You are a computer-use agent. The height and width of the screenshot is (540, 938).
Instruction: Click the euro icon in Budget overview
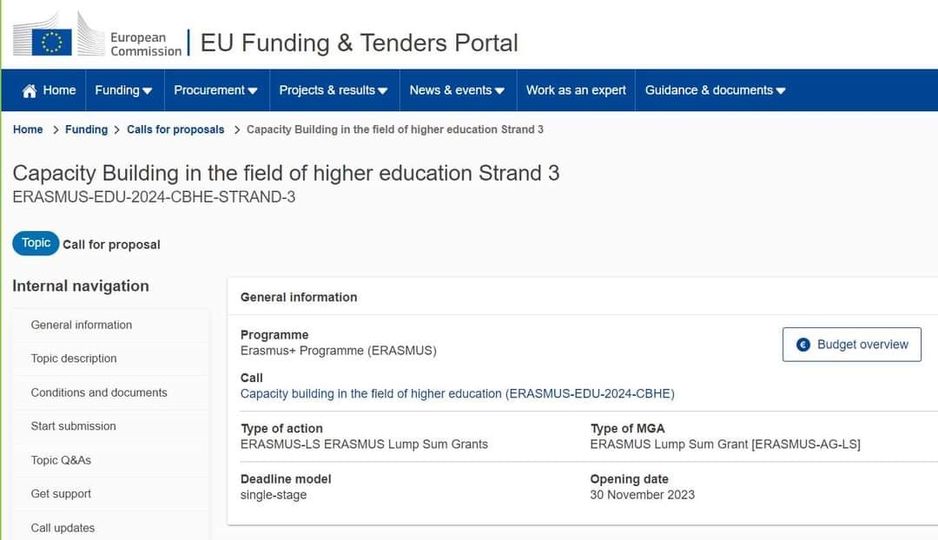803,344
